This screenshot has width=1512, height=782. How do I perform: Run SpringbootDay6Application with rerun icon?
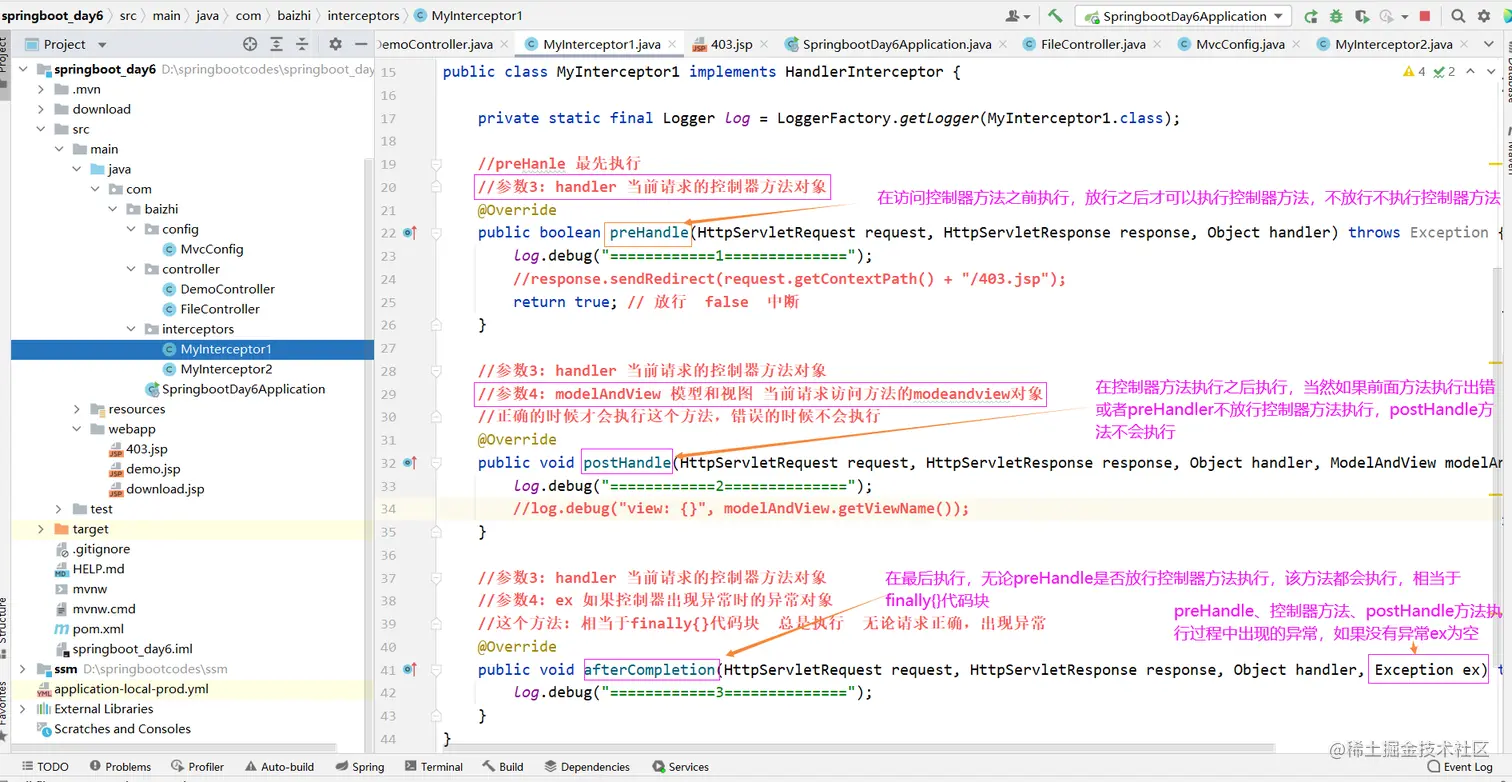tap(1311, 16)
